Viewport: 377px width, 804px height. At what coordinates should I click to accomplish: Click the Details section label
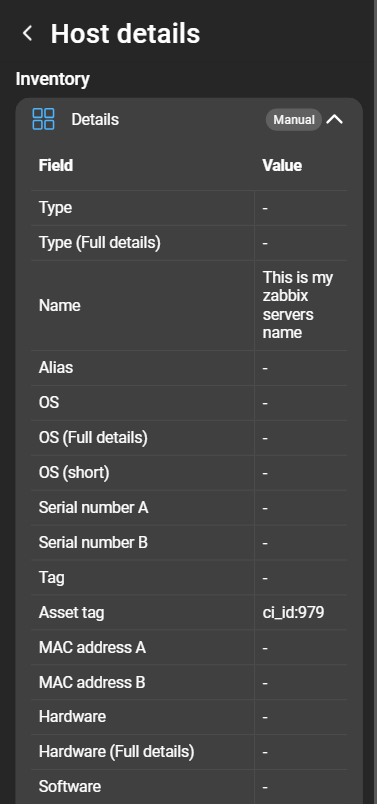(95, 119)
